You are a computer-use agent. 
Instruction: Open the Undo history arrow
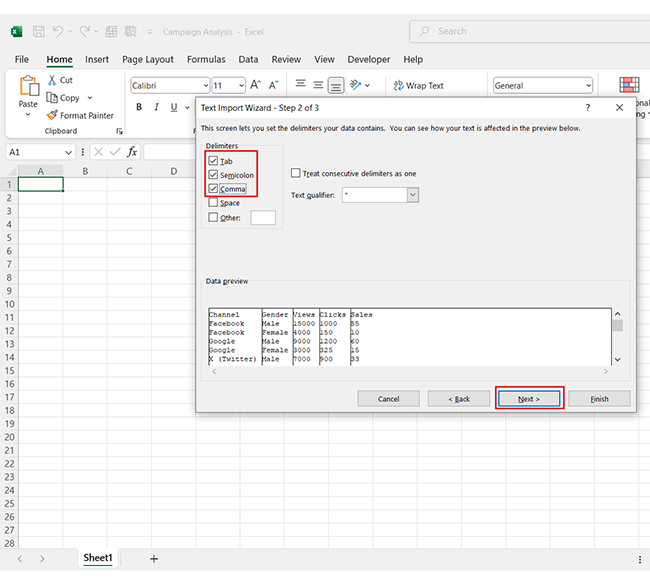tap(70, 31)
